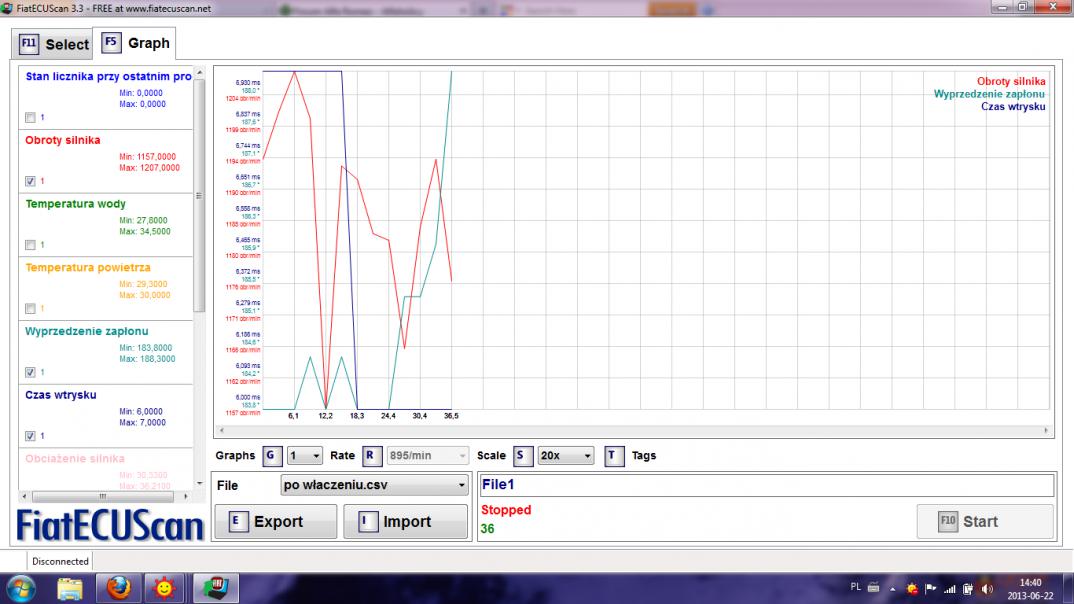The image size is (1074, 604).
Task: Select Temperatura wody parameter title
Action: click(x=75, y=204)
